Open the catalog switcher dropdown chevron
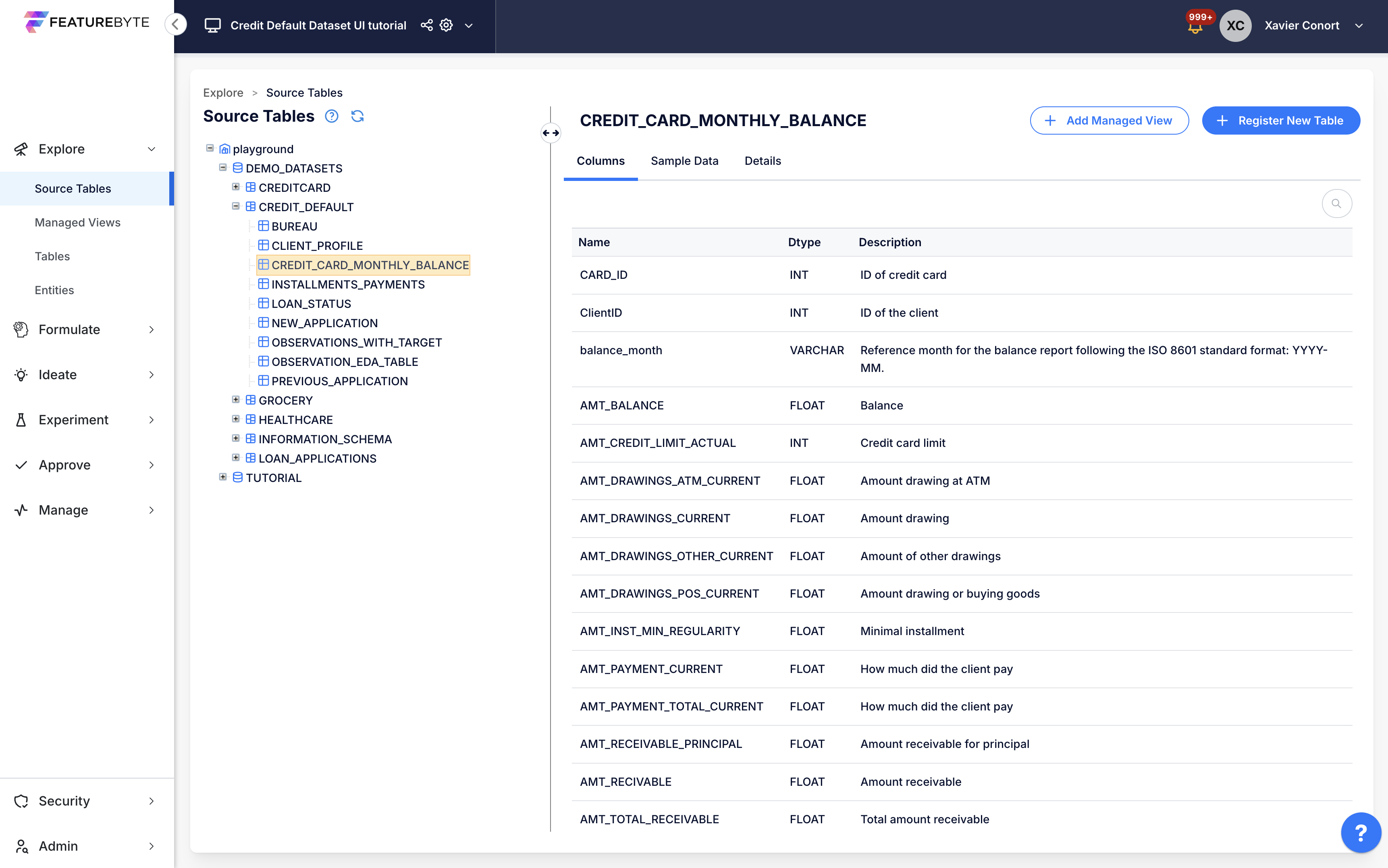The image size is (1388, 868). click(468, 25)
